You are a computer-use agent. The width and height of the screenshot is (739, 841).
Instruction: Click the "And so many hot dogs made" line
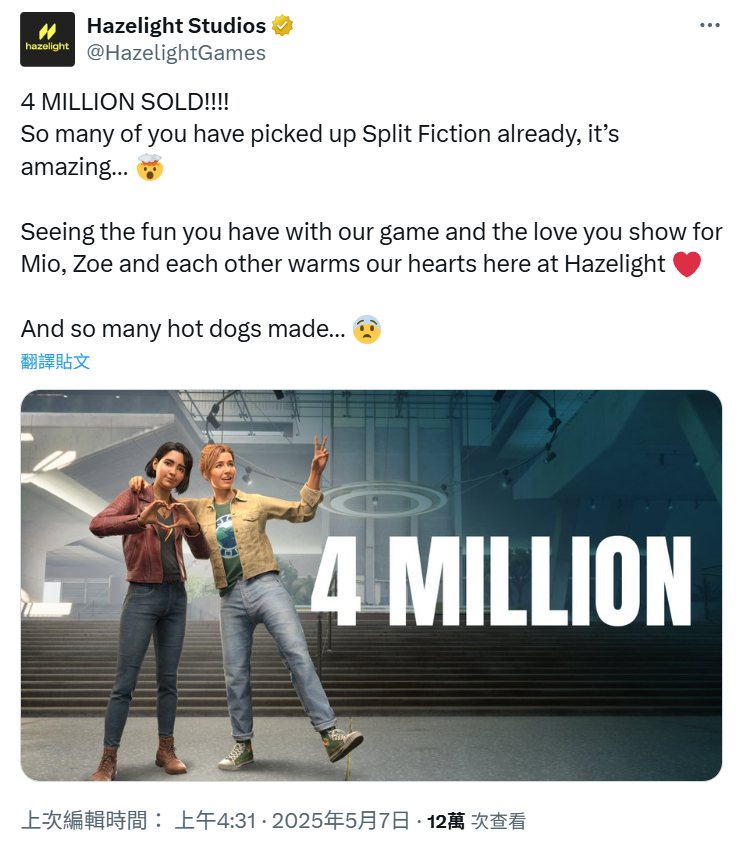click(183, 329)
